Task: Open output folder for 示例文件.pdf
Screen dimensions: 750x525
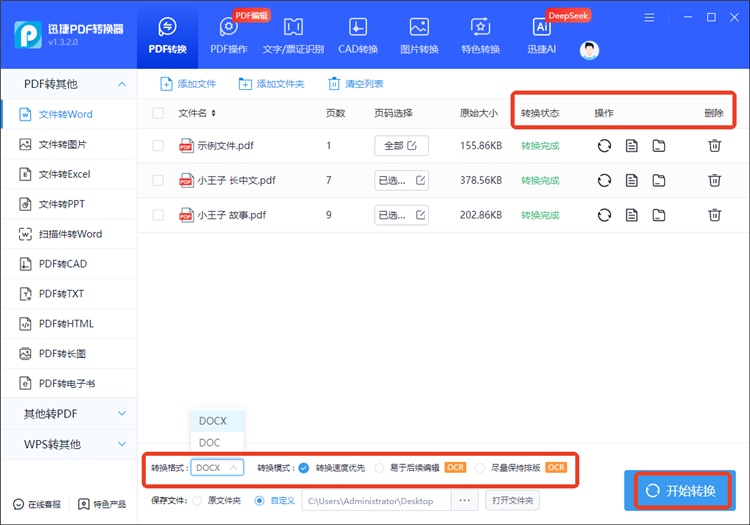Action: [659, 145]
